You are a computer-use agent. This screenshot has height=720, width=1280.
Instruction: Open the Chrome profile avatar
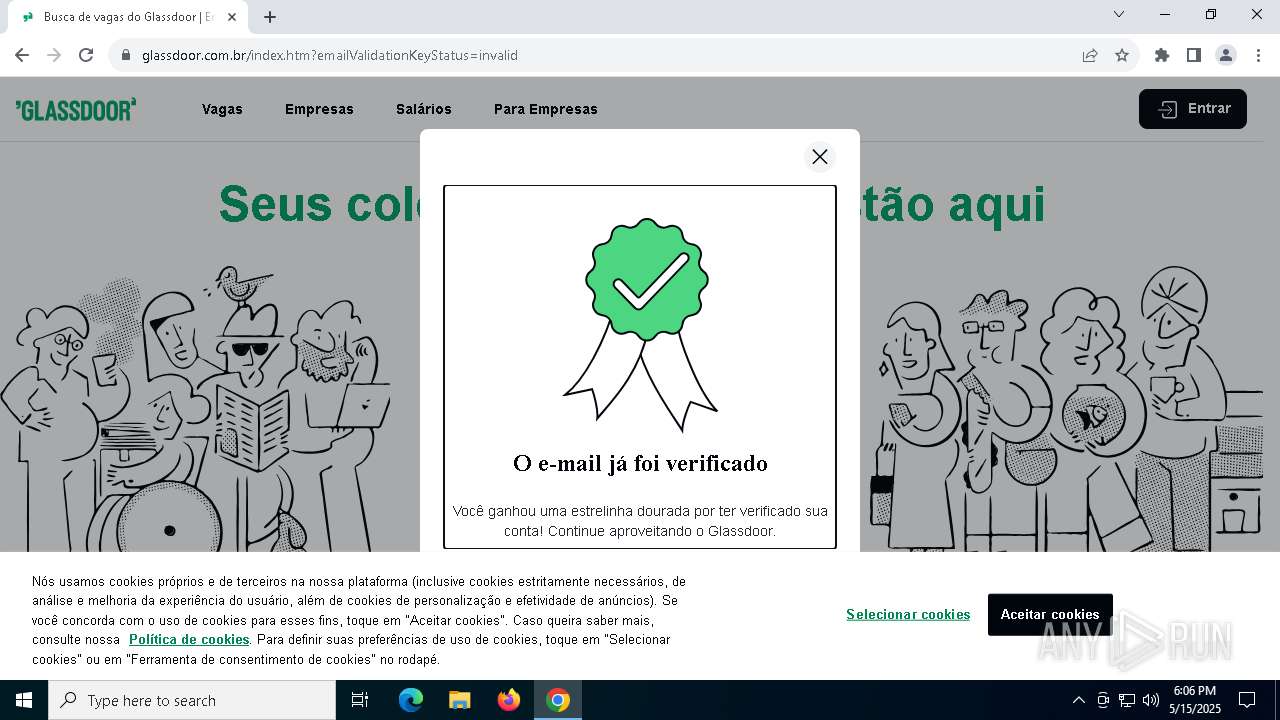[x=1226, y=55]
